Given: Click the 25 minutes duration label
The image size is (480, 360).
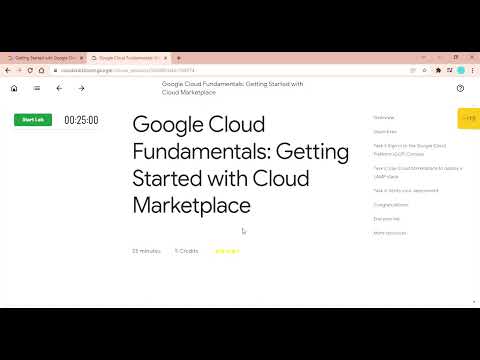Looking at the screenshot, I should coord(146,251).
